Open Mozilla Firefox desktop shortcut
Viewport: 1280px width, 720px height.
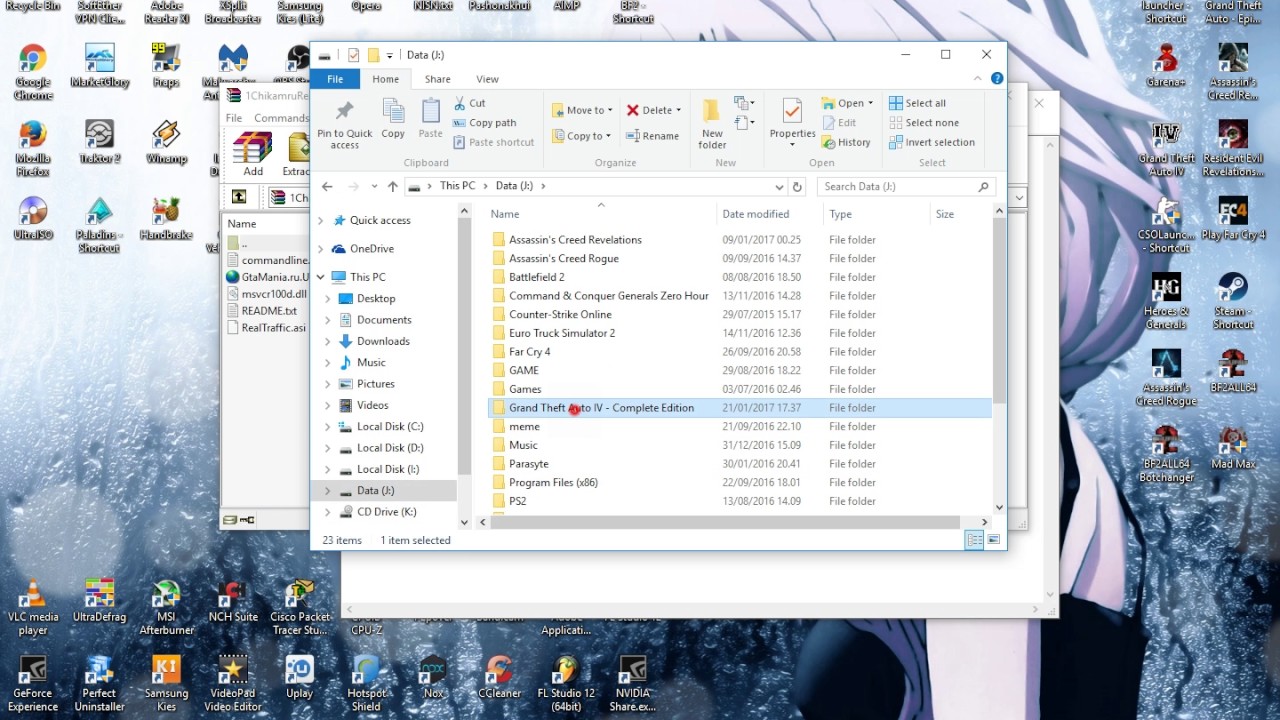click(x=33, y=148)
